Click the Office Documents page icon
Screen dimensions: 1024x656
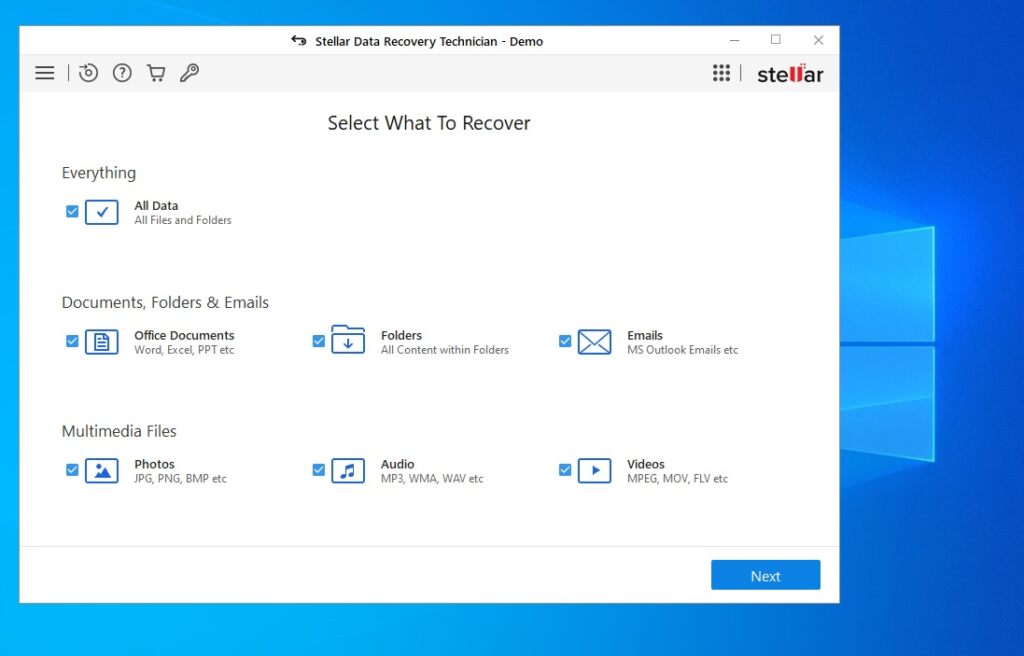102,342
